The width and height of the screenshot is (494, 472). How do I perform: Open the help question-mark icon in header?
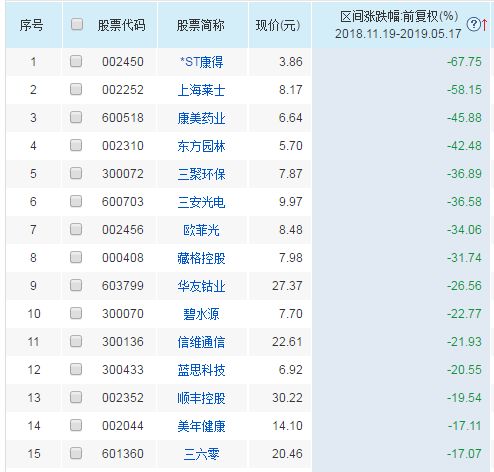tap(473, 24)
